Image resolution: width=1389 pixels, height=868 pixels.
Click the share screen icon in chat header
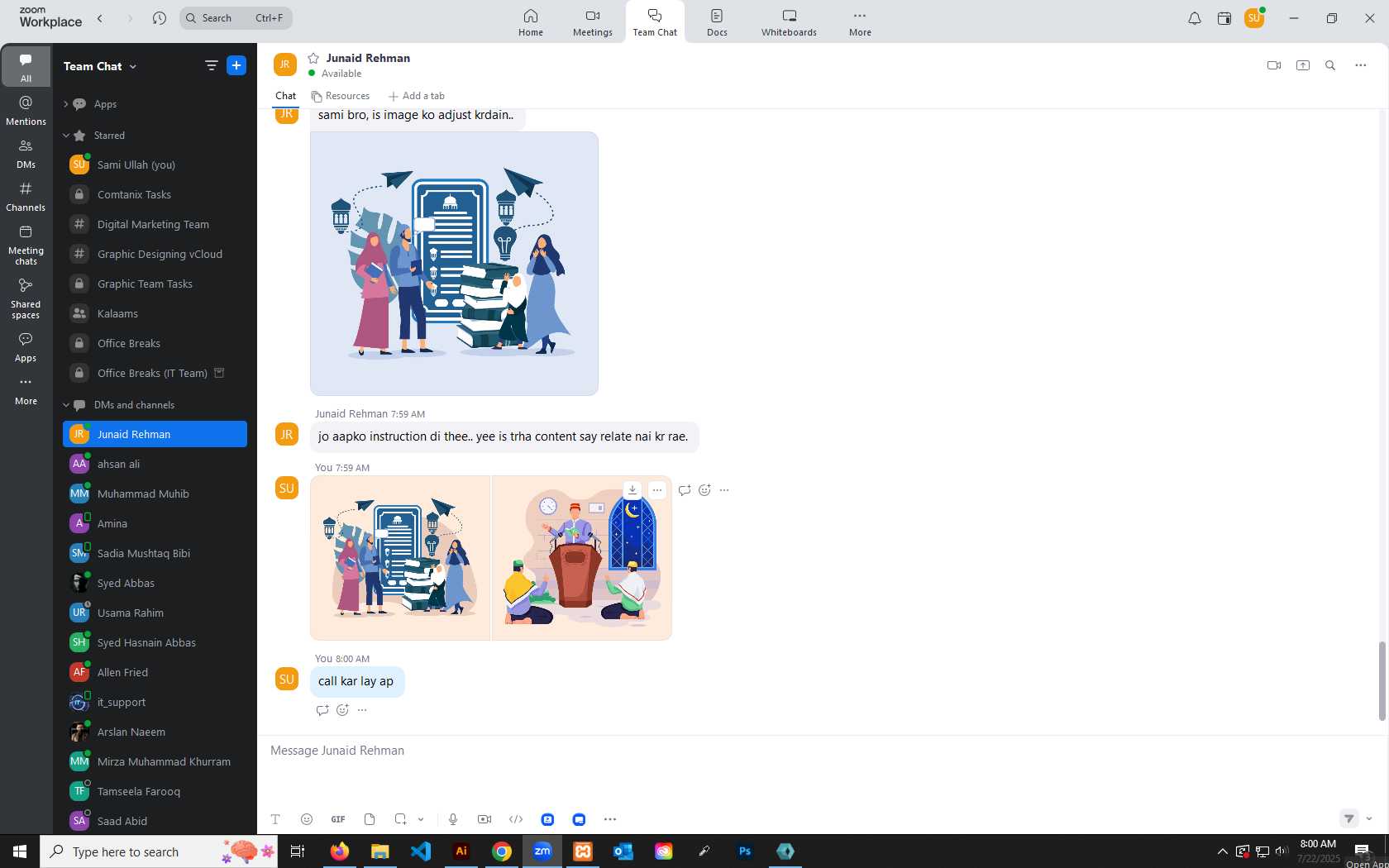click(x=1303, y=65)
